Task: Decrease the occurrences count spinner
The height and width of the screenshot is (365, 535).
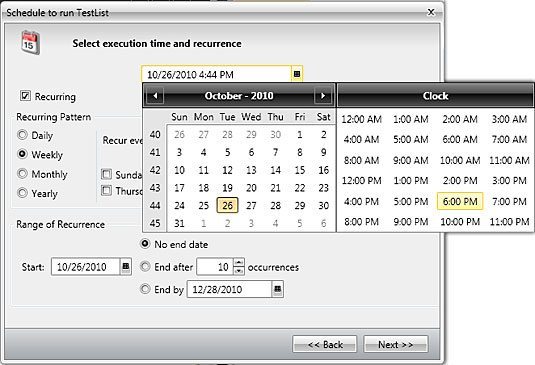Action: [239, 271]
